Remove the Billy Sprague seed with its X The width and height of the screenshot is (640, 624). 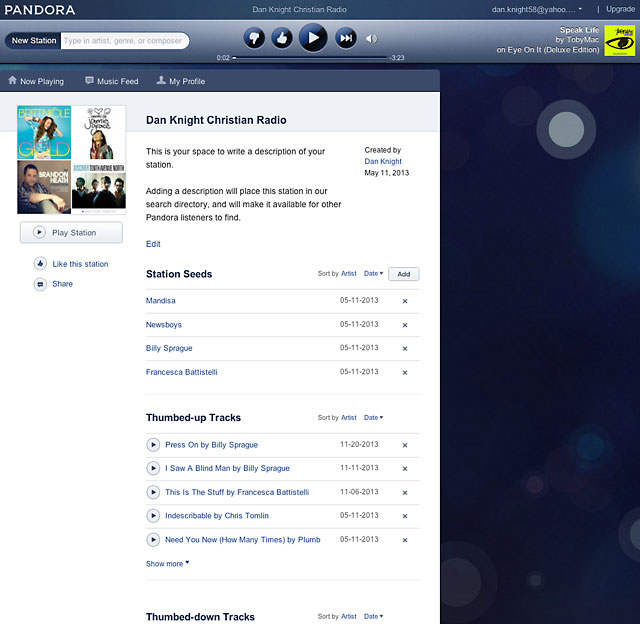tap(405, 349)
